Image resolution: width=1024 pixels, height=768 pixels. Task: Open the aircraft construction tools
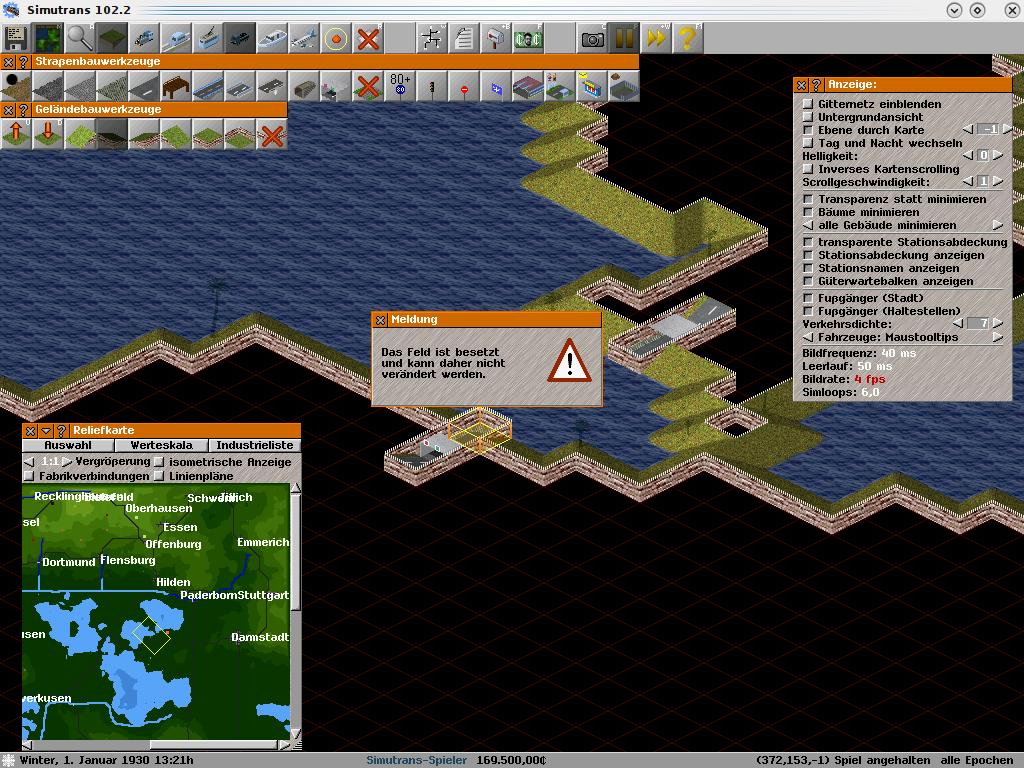click(304, 39)
